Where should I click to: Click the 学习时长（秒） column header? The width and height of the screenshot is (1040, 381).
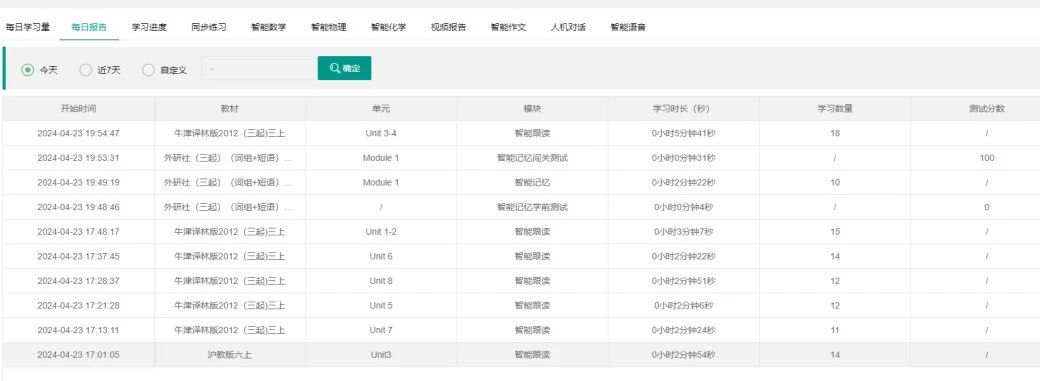point(683,109)
